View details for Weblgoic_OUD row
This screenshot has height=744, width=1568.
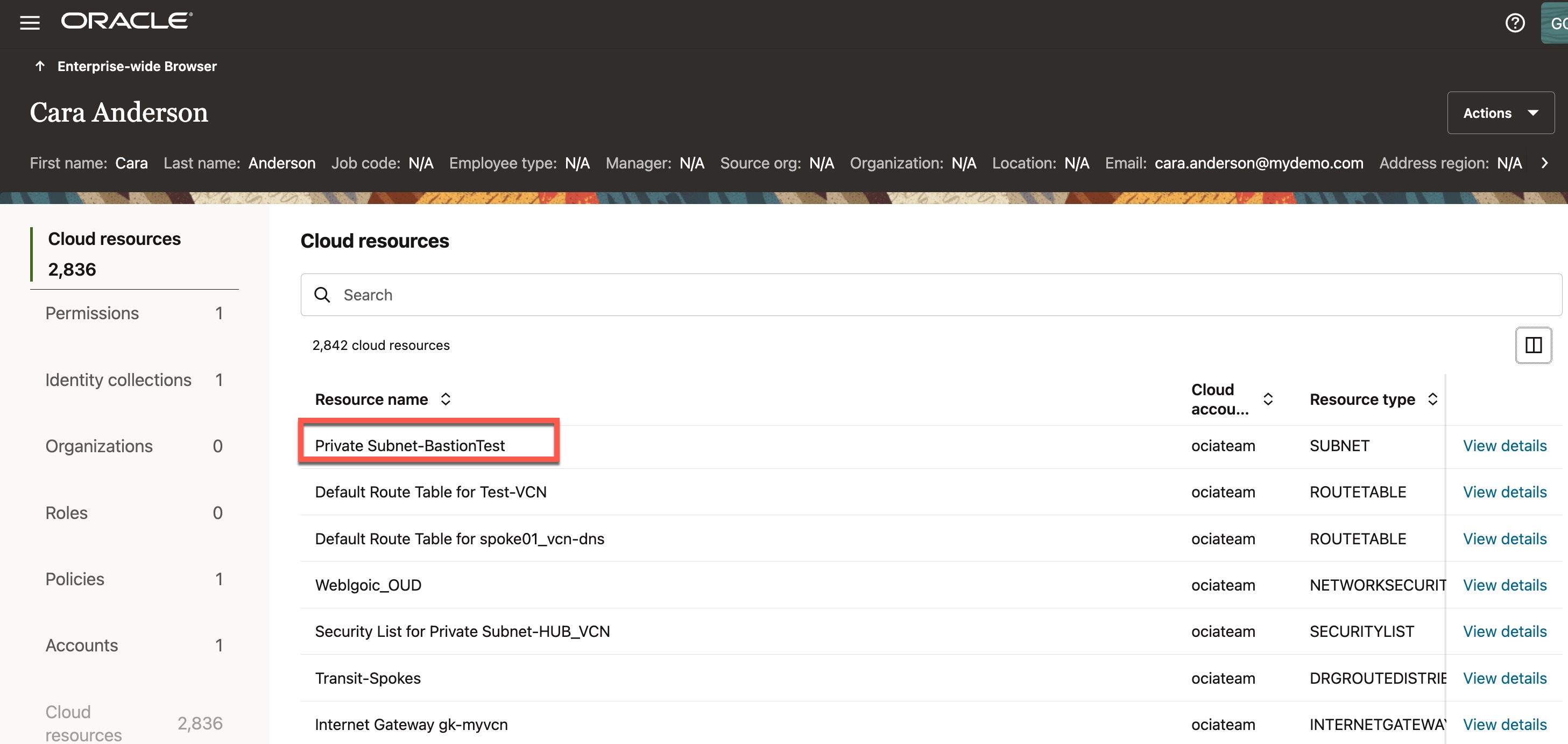pyautogui.click(x=1504, y=585)
